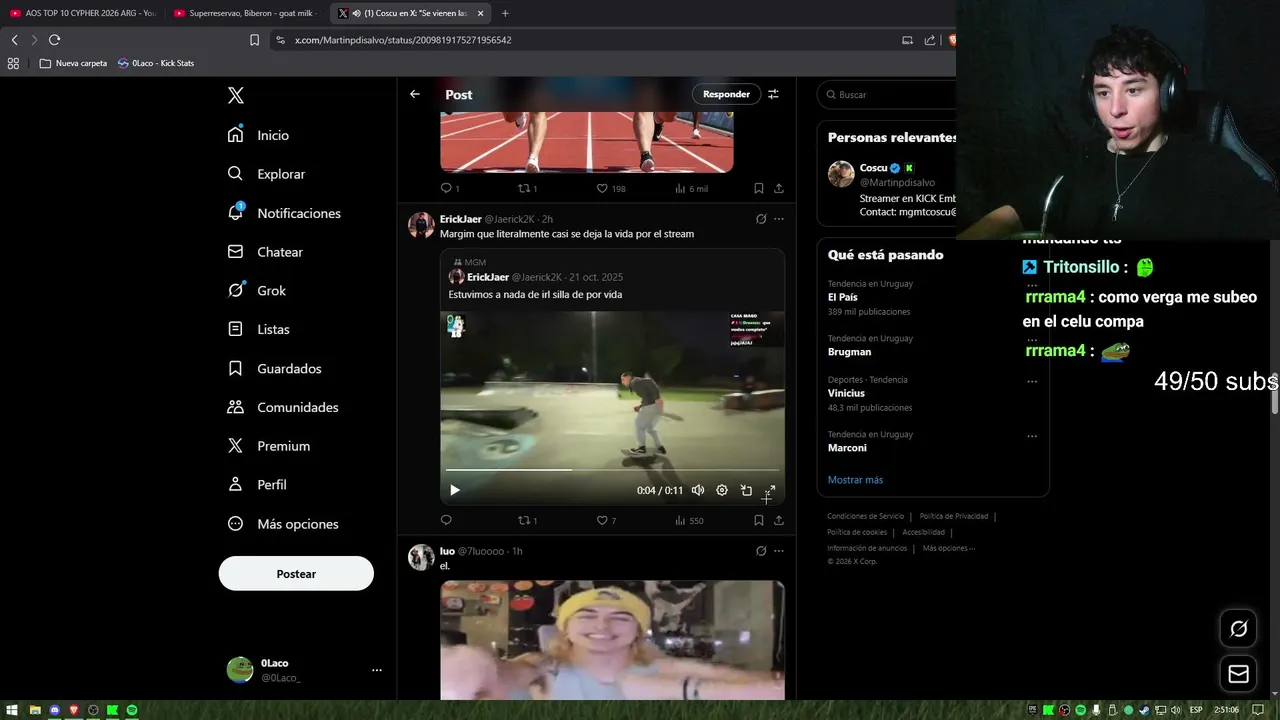This screenshot has height=720, width=1280.
Task: Bookmark the track photo post
Action: click(x=759, y=188)
